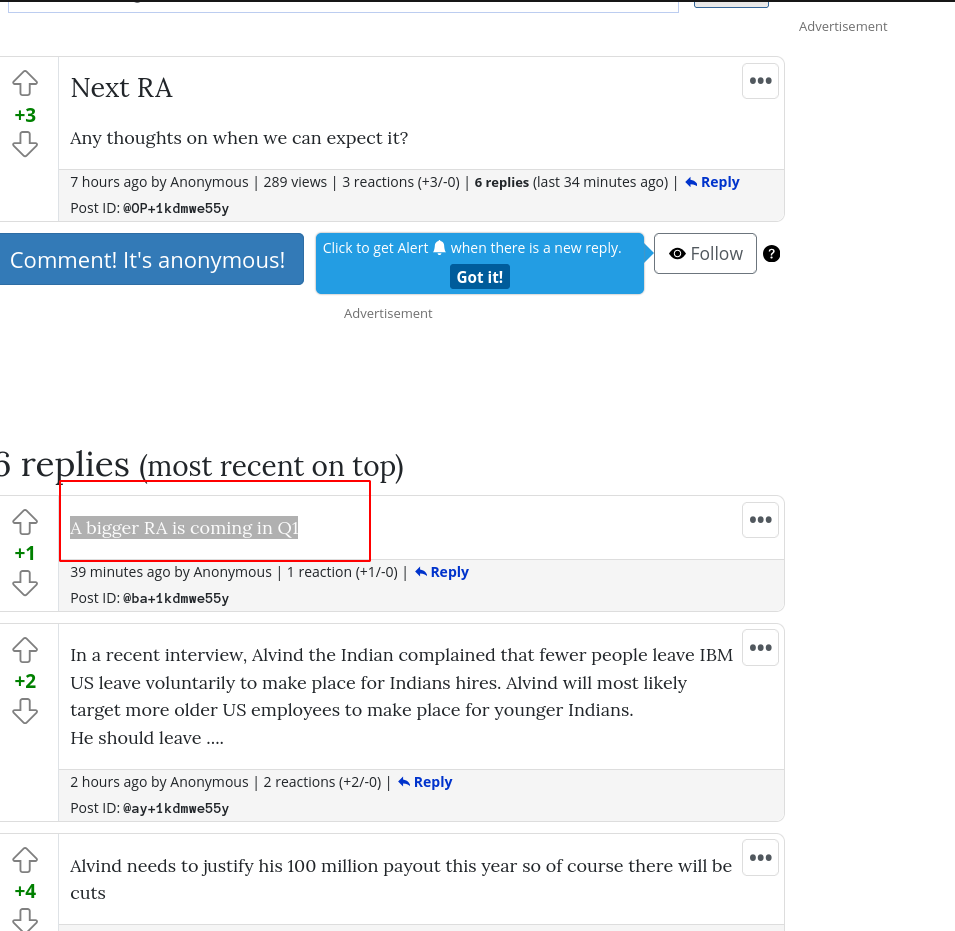The width and height of the screenshot is (955, 931).
Task: Open options menu on '100 million payout' reply
Action: click(760, 858)
